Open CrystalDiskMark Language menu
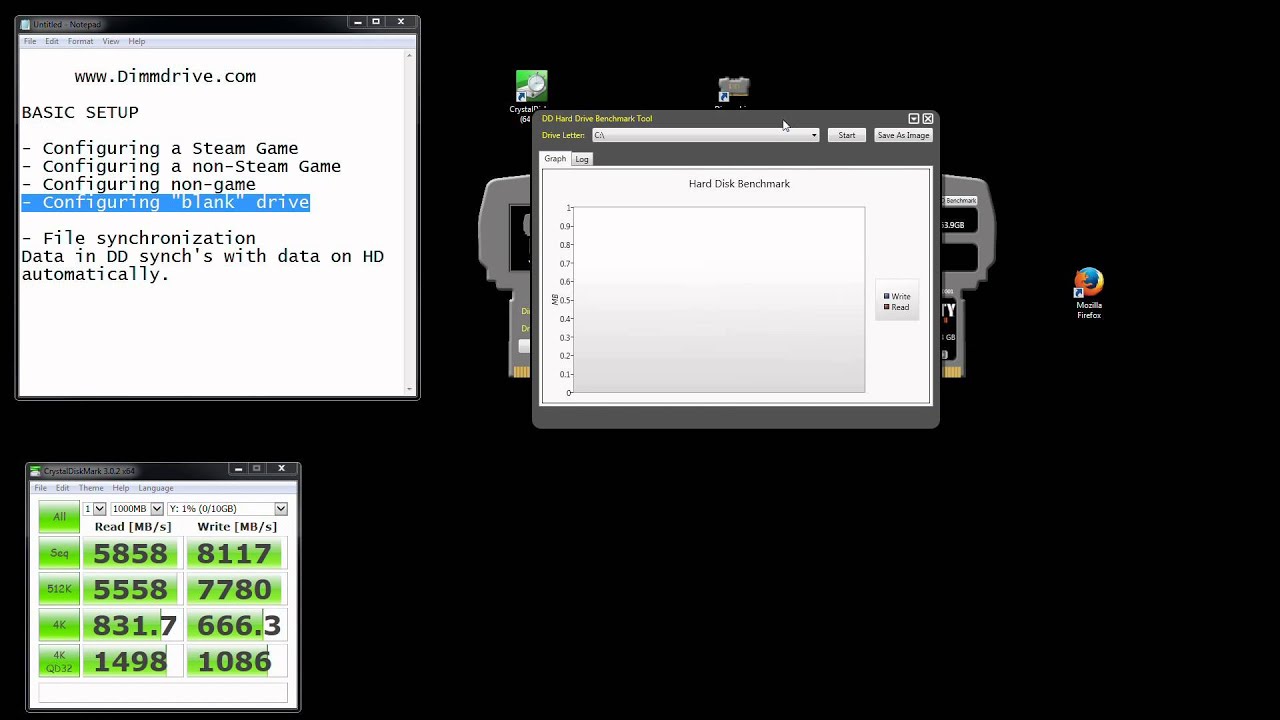Image resolution: width=1280 pixels, height=720 pixels. pos(156,488)
